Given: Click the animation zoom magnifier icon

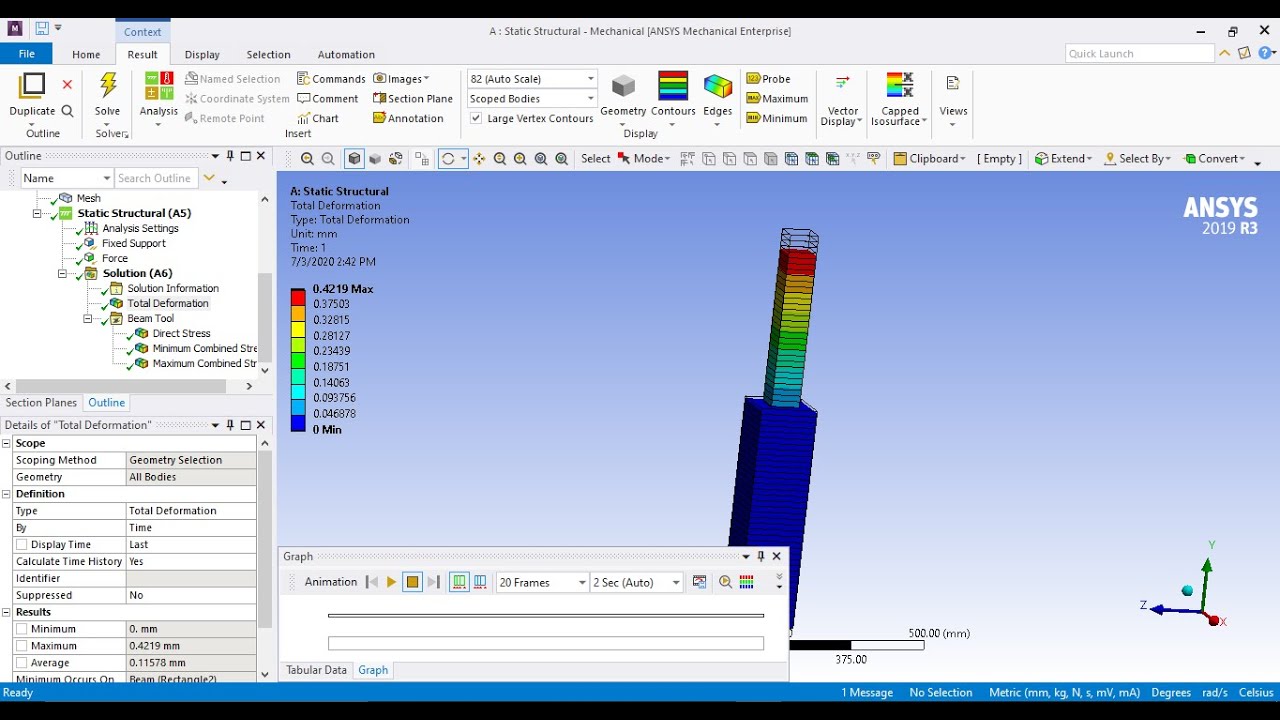Looking at the screenshot, I should (726, 582).
